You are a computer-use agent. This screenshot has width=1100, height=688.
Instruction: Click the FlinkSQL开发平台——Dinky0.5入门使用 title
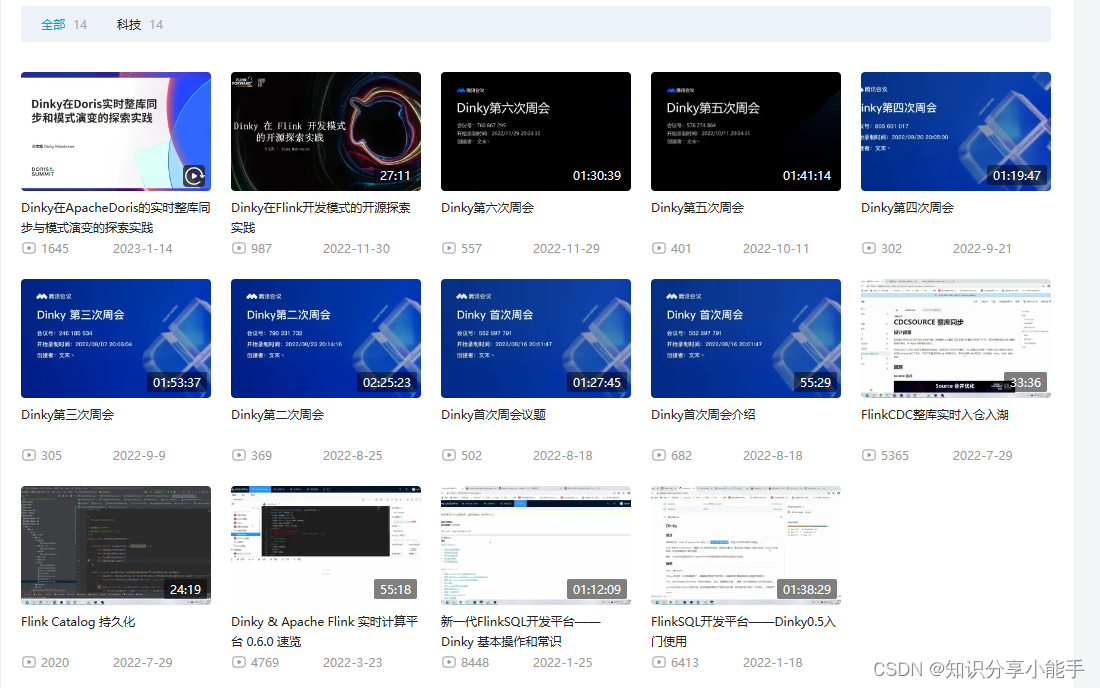pyautogui.click(x=744, y=631)
